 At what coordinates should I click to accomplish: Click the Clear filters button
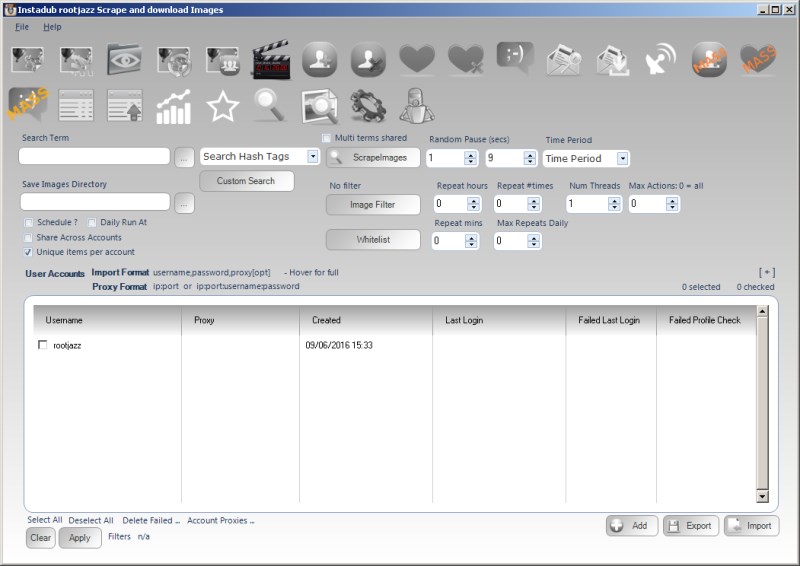(40, 538)
